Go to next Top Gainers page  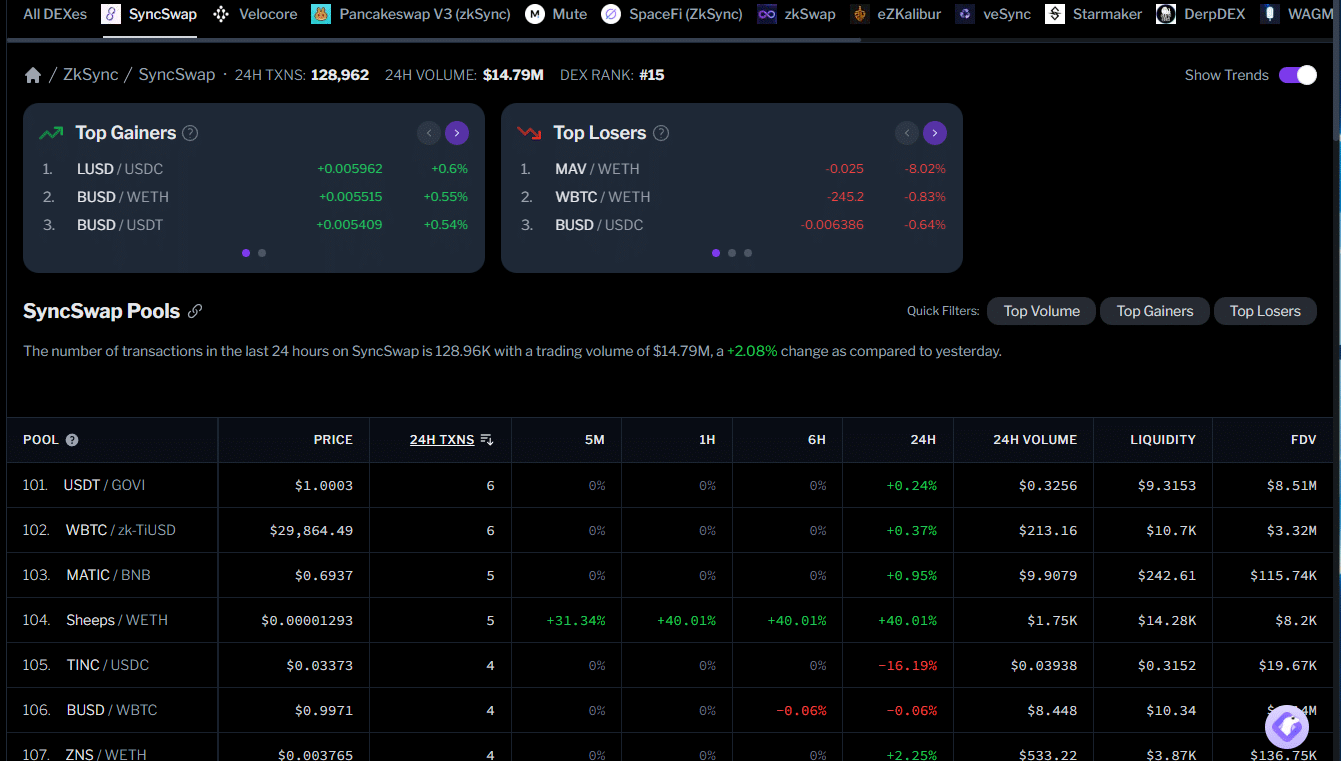[457, 133]
